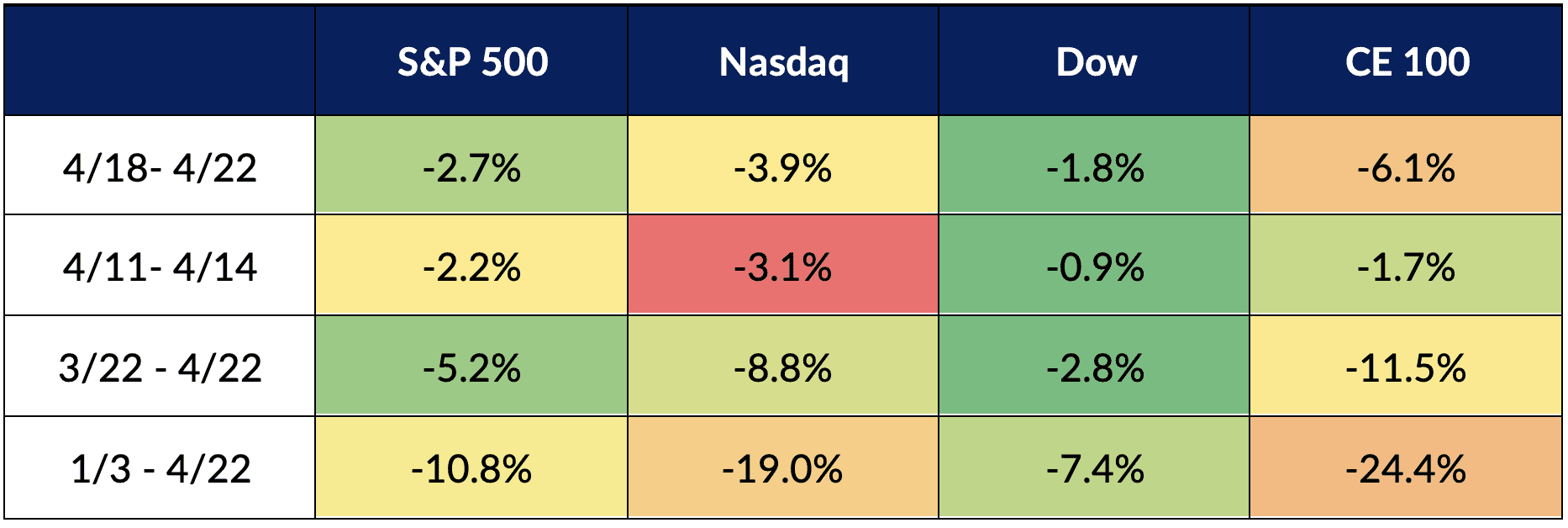Click the 4/18- 4/22 row label
This screenshot has height=528, width=1568.
160,167
